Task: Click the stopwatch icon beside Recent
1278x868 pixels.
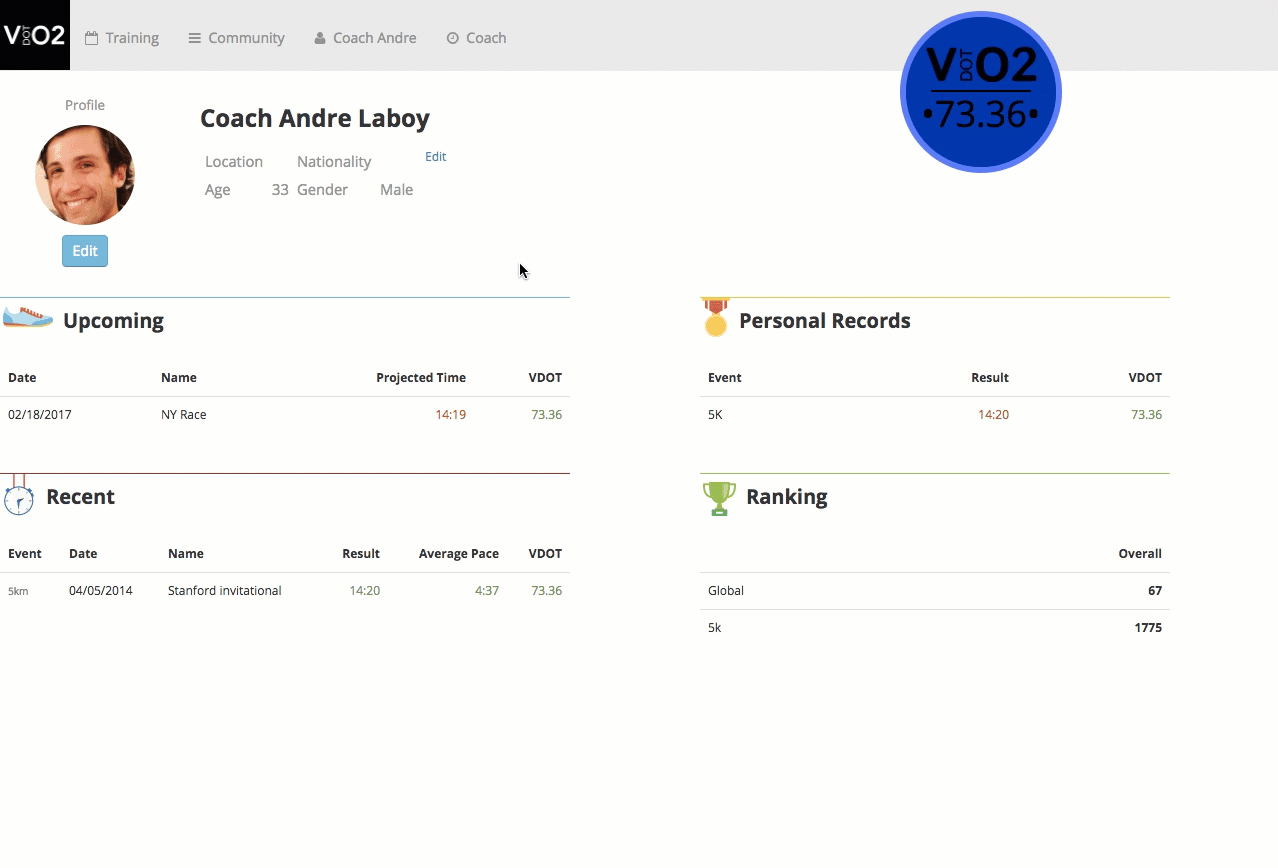Action: coord(18,496)
